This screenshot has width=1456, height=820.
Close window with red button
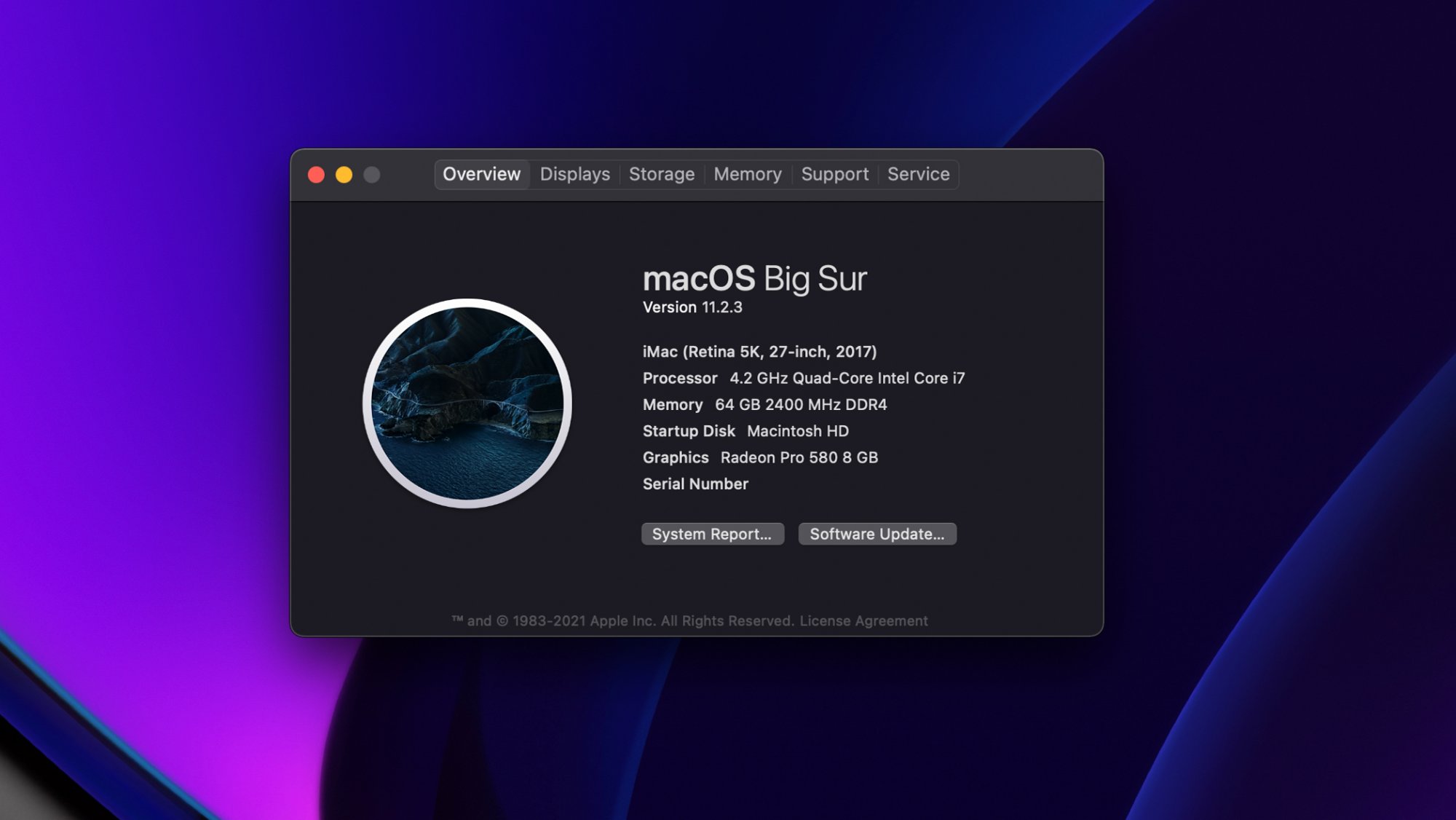click(x=316, y=175)
